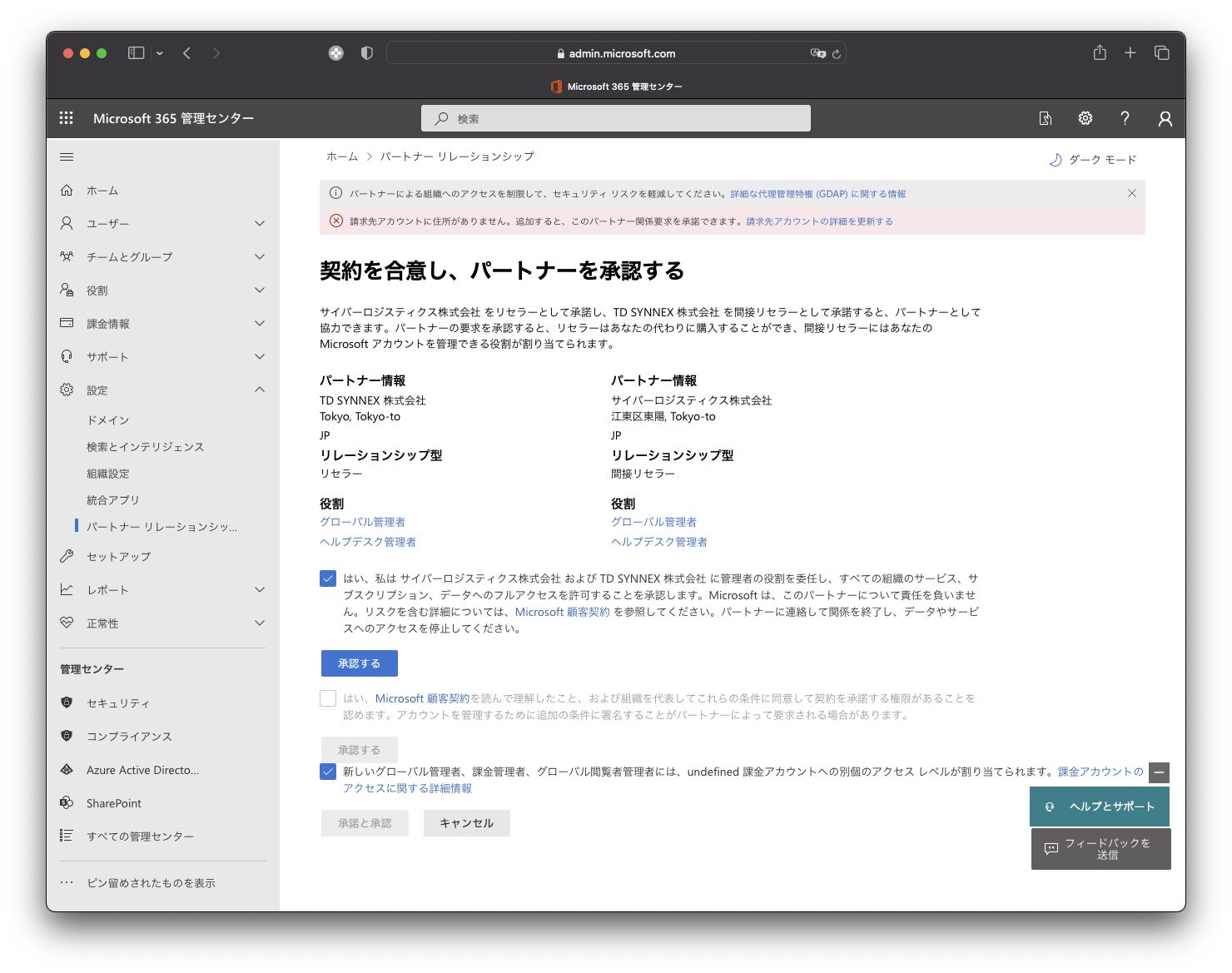Click the Setup wrench icon
The image size is (1232, 973).
pos(67,556)
